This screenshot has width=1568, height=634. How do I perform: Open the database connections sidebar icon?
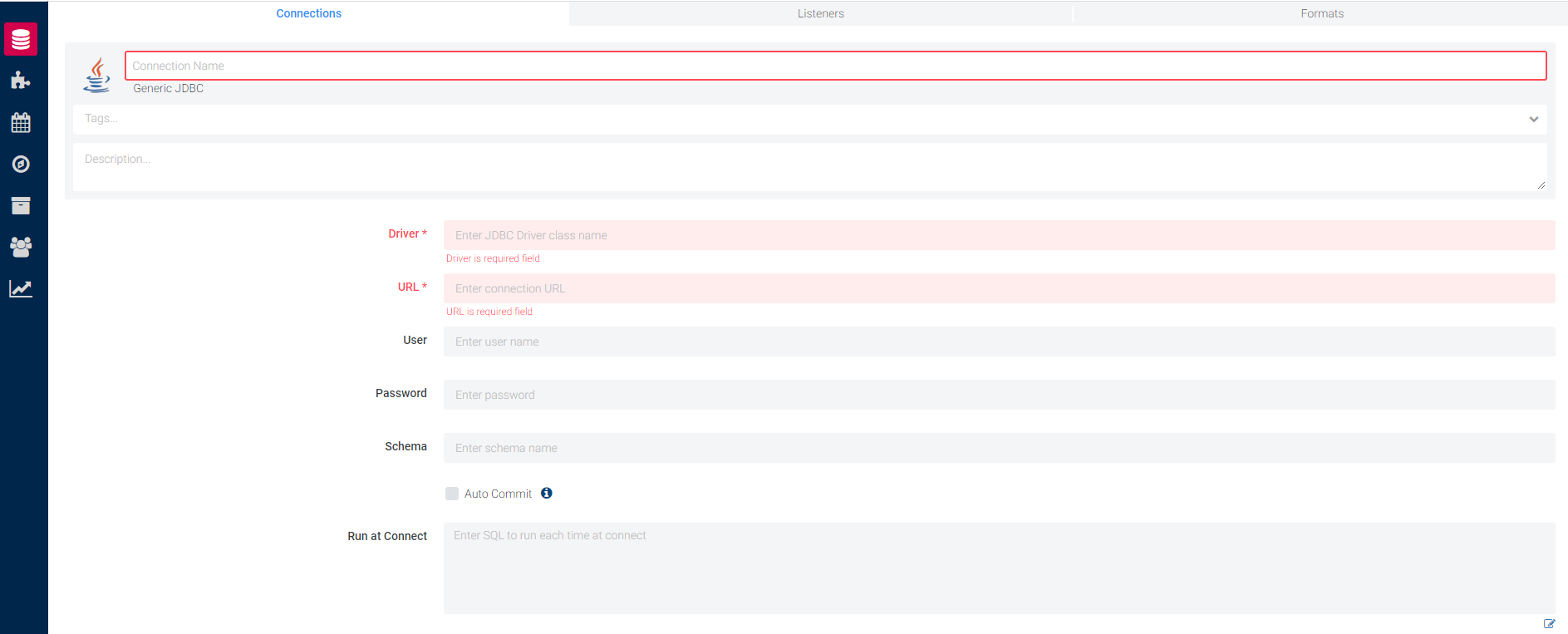[x=21, y=39]
